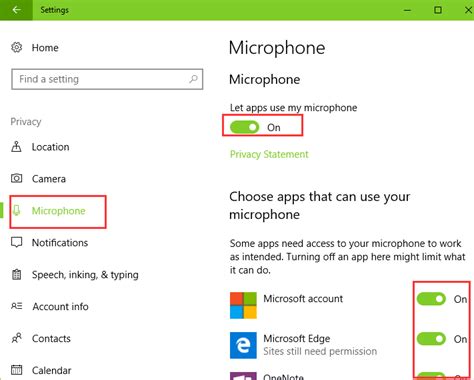Screen dimensions: 474x380
Task: Click the search magnifier icon
Action: [x=193, y=79]
